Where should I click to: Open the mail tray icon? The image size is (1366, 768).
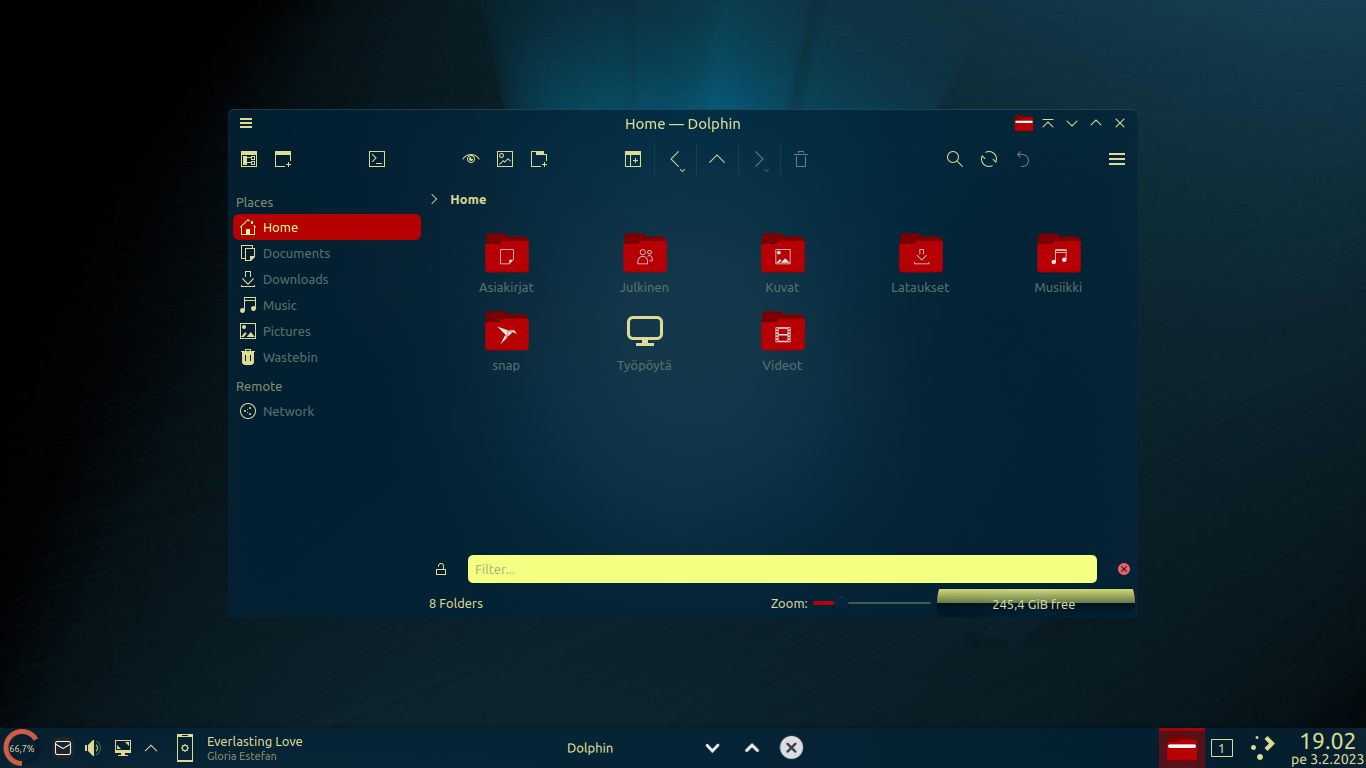pyautogui.click(x=63, y=747)
